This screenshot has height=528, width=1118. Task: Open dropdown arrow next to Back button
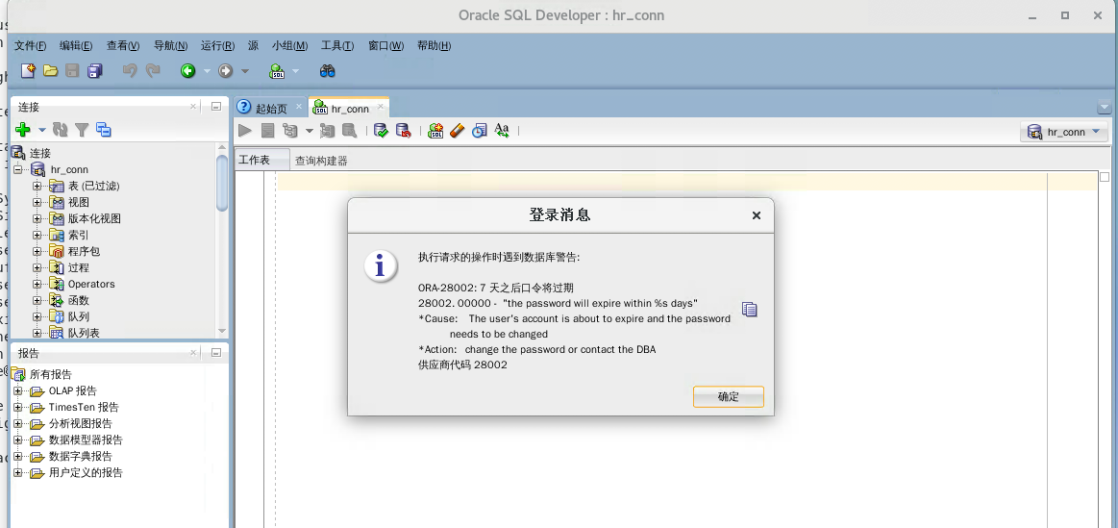(207, 71)
